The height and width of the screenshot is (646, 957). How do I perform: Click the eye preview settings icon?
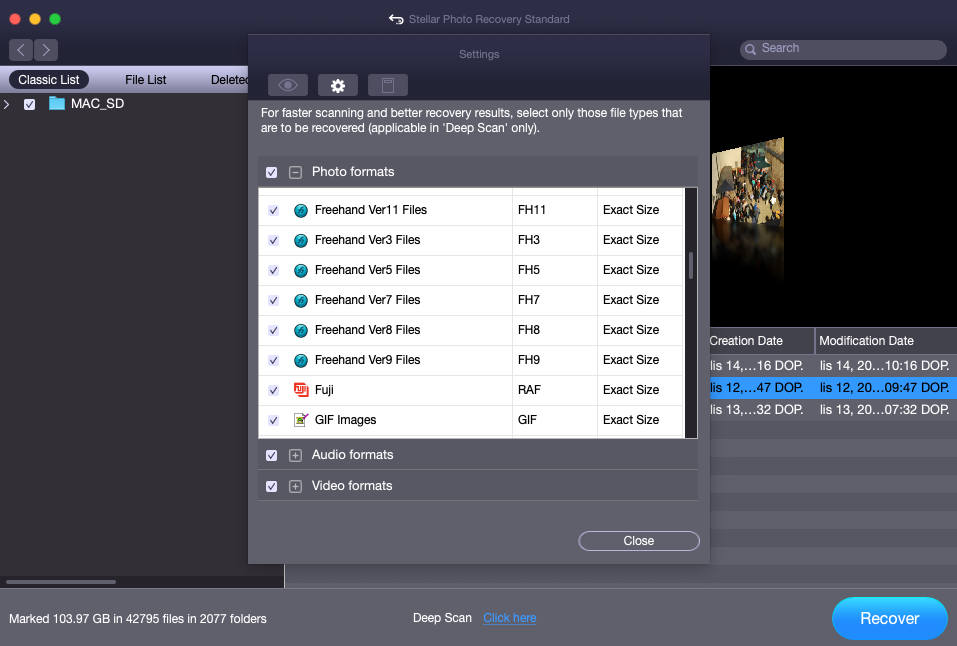[287, 85]
